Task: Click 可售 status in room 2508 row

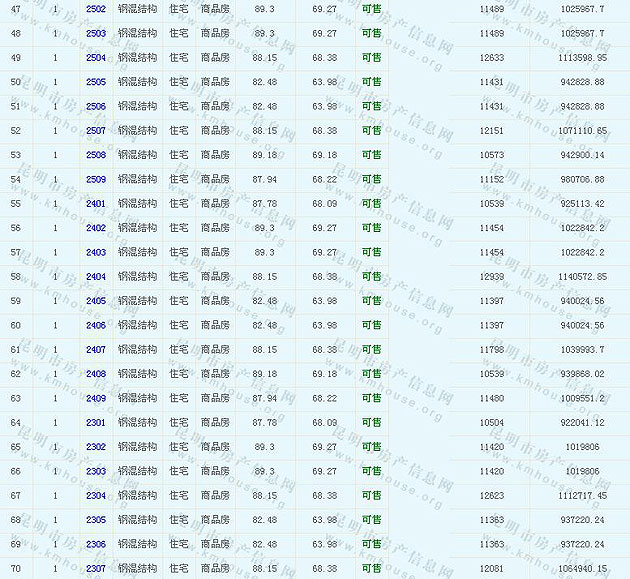Action: (371, 155)
